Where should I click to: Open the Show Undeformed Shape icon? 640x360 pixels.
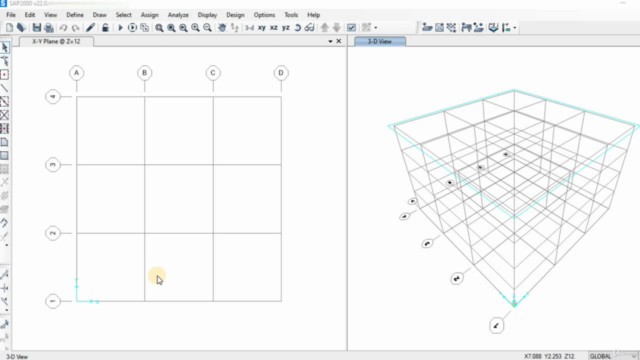427,28
